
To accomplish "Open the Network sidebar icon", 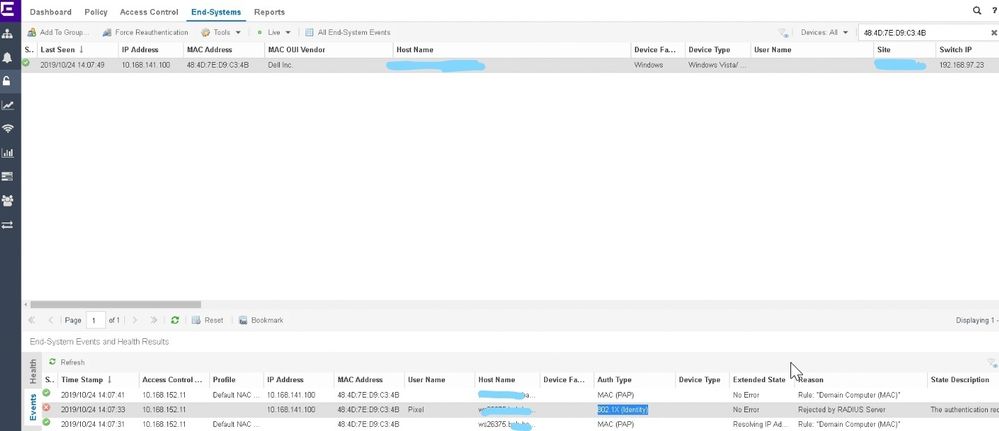I will coord(9,33).
